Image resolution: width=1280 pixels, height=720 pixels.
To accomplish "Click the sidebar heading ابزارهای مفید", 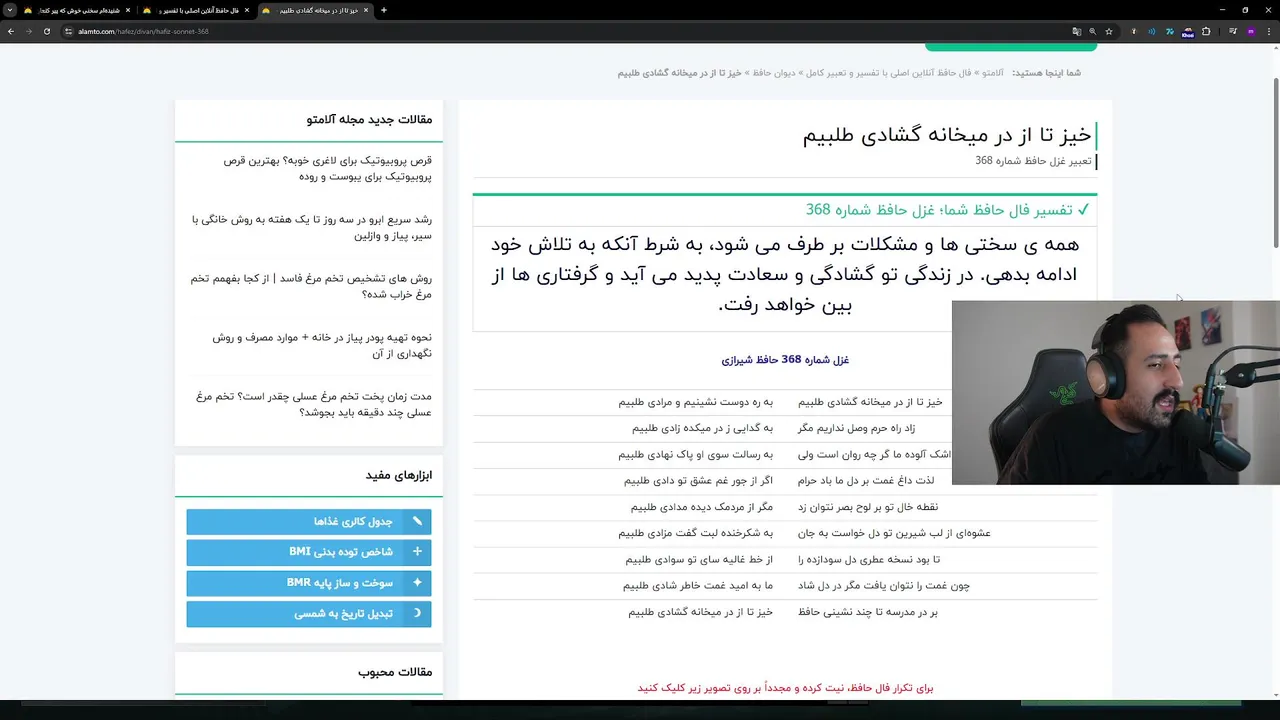I will (399, 475).
